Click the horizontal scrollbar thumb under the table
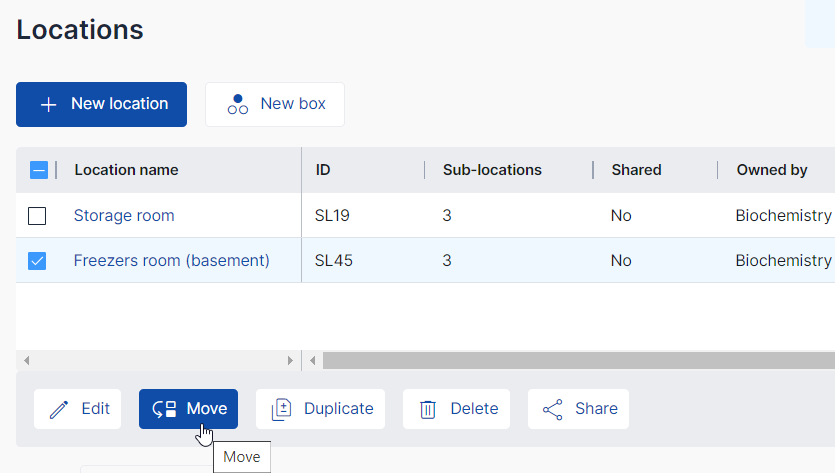 578,360
